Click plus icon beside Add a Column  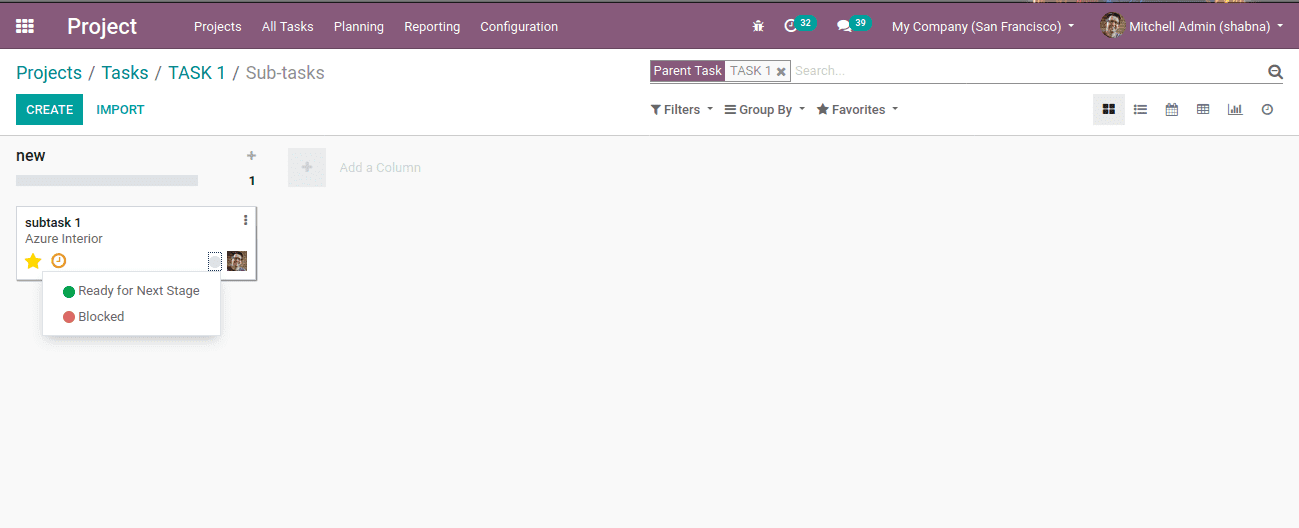[x=307, y=167]
